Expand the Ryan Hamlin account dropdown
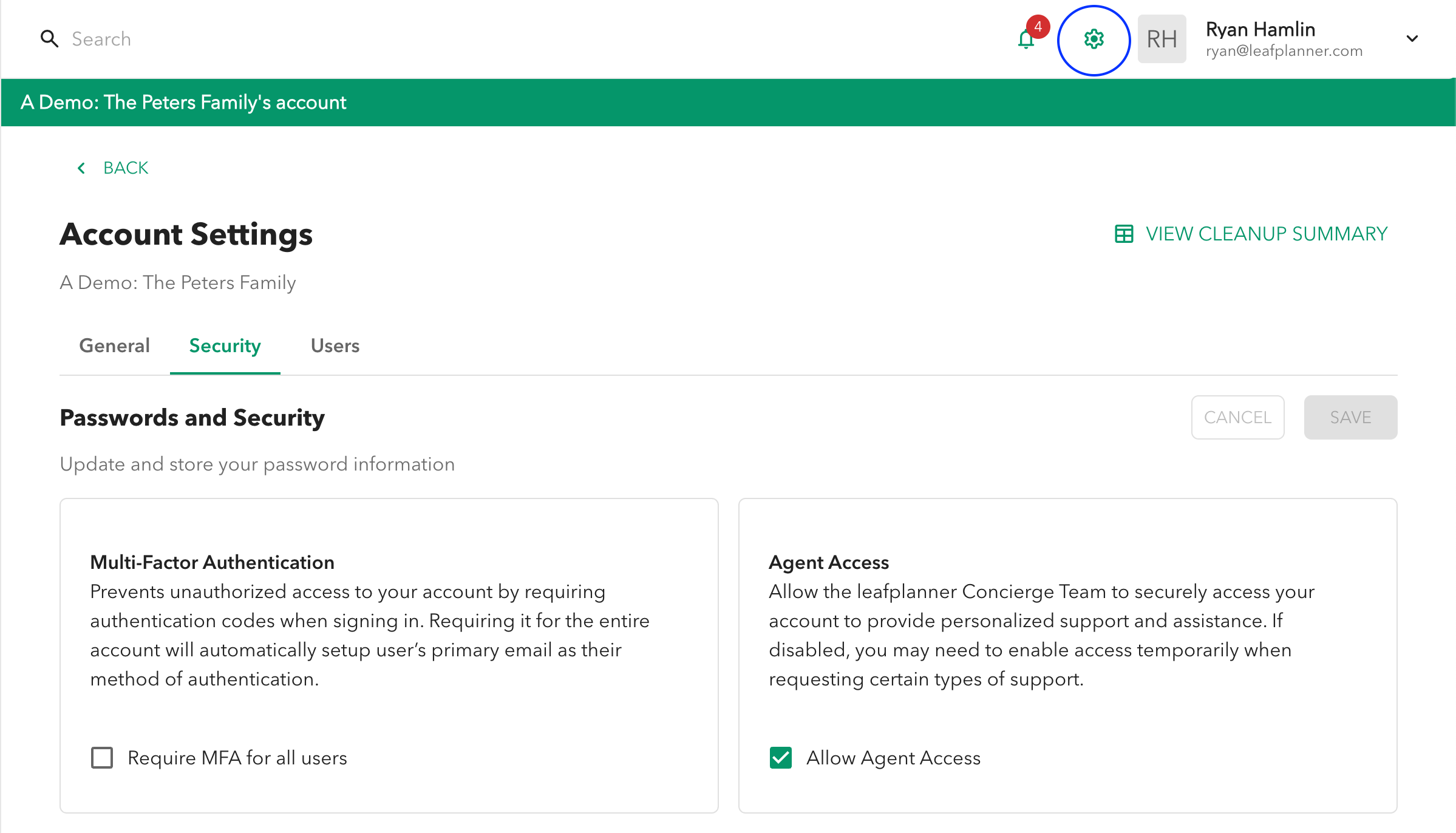The image size is (1456, 833). click(1412, 39)
